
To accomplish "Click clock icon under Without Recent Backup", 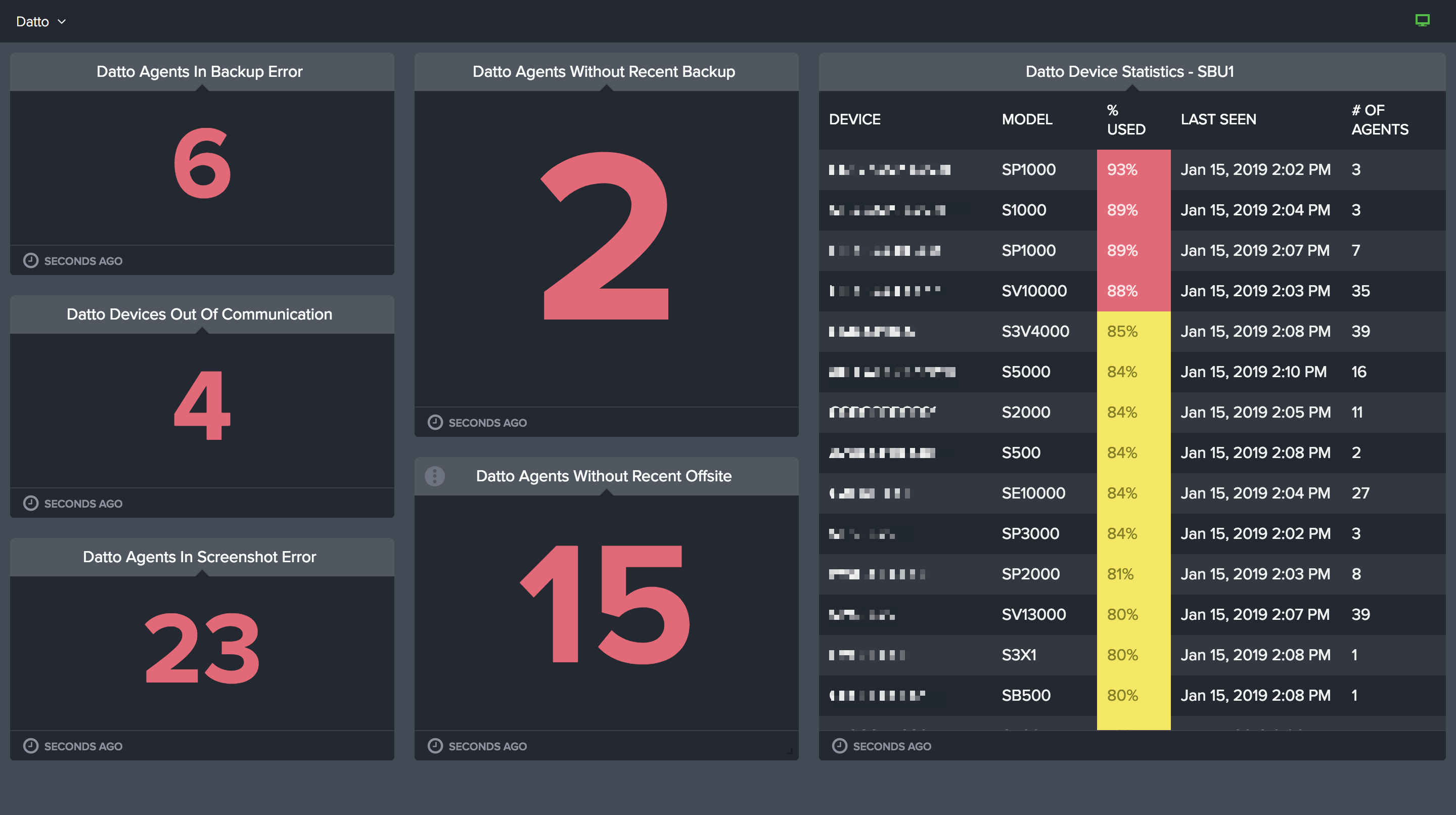I will pyautogui.click(x=435, y=422).
